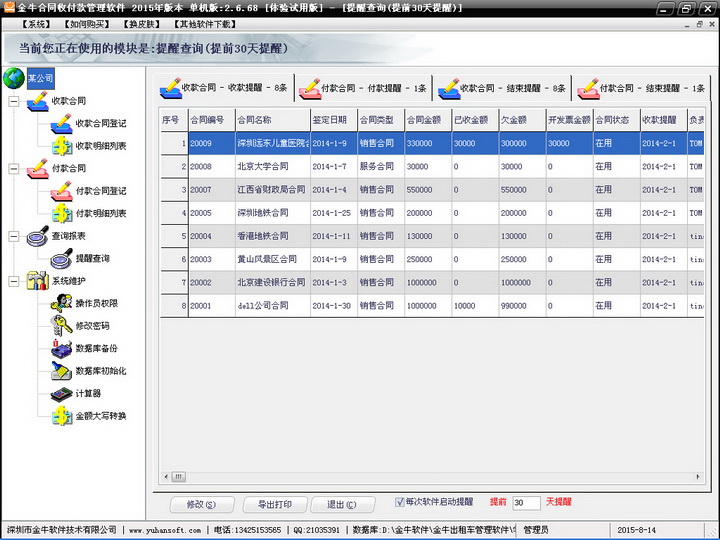The width and height of the screenshot is (720, 540).
Task: Toggle 每次软件启动提醒 checkbox
Action: click(399, 502)
